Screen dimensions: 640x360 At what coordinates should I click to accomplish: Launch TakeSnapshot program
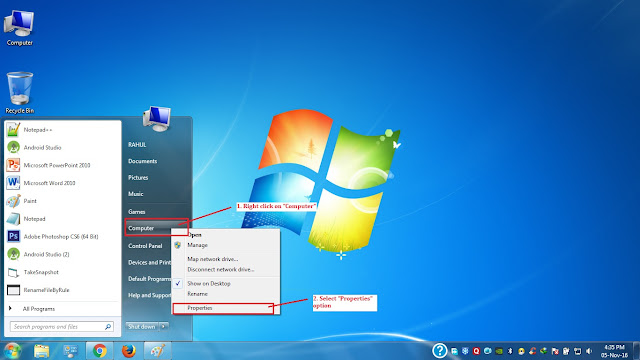click(62, 272)
